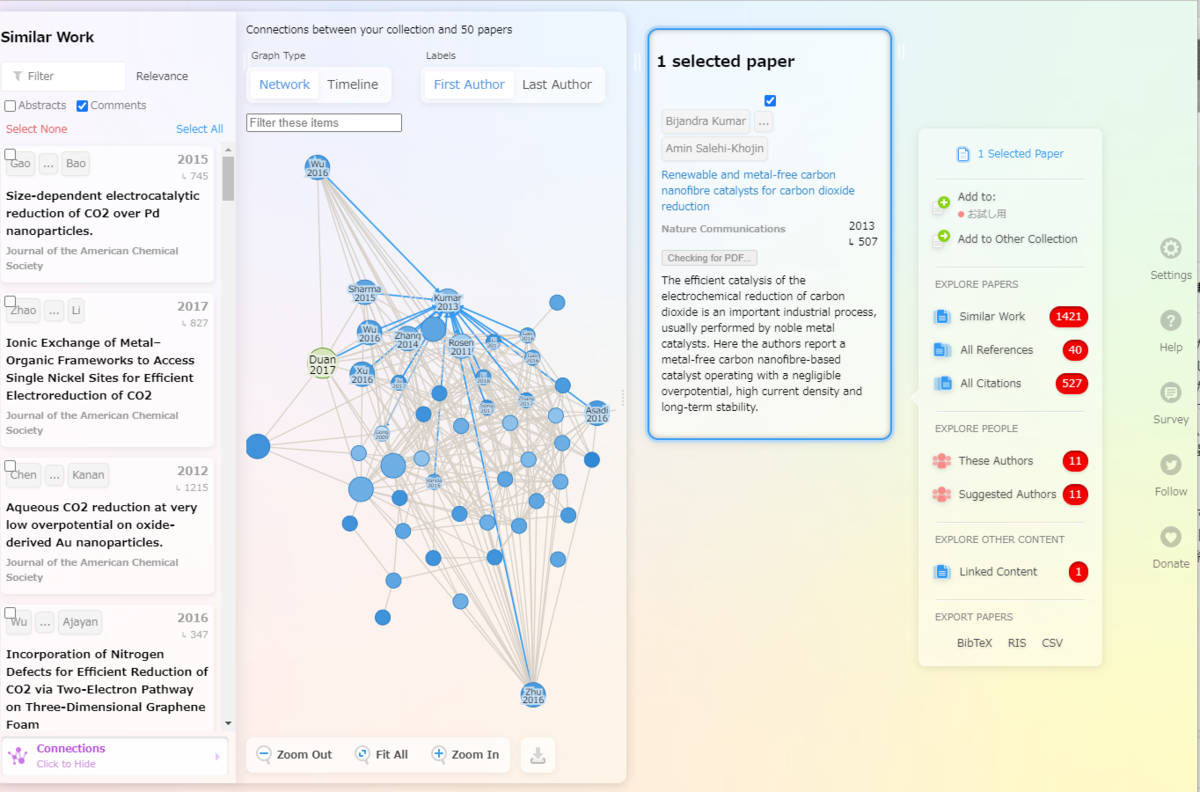Image resolution: width=1200 pixels, height=792 pixels.
Task: Click the Kanan author tag
Action: 88,475
